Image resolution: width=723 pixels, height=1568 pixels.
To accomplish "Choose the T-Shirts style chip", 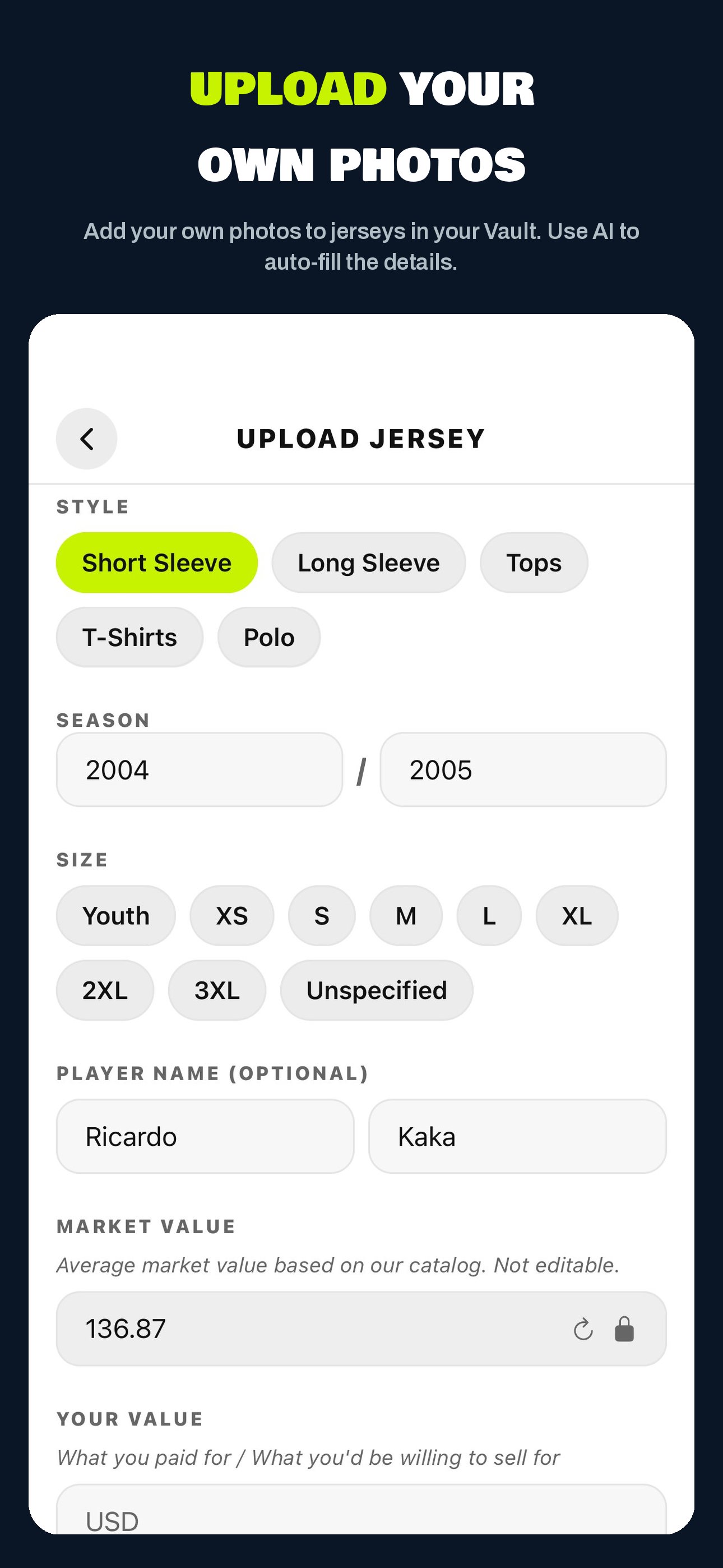I will [x=129, y=637].
